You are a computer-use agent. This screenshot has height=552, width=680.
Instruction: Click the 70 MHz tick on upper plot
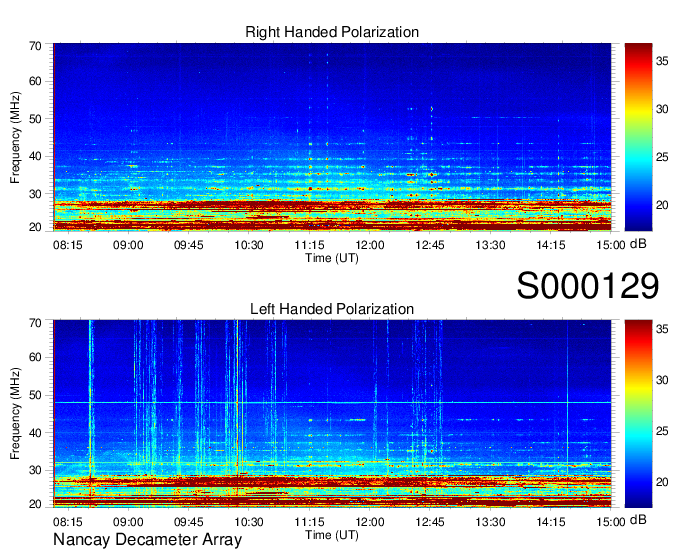pos(35,46)
